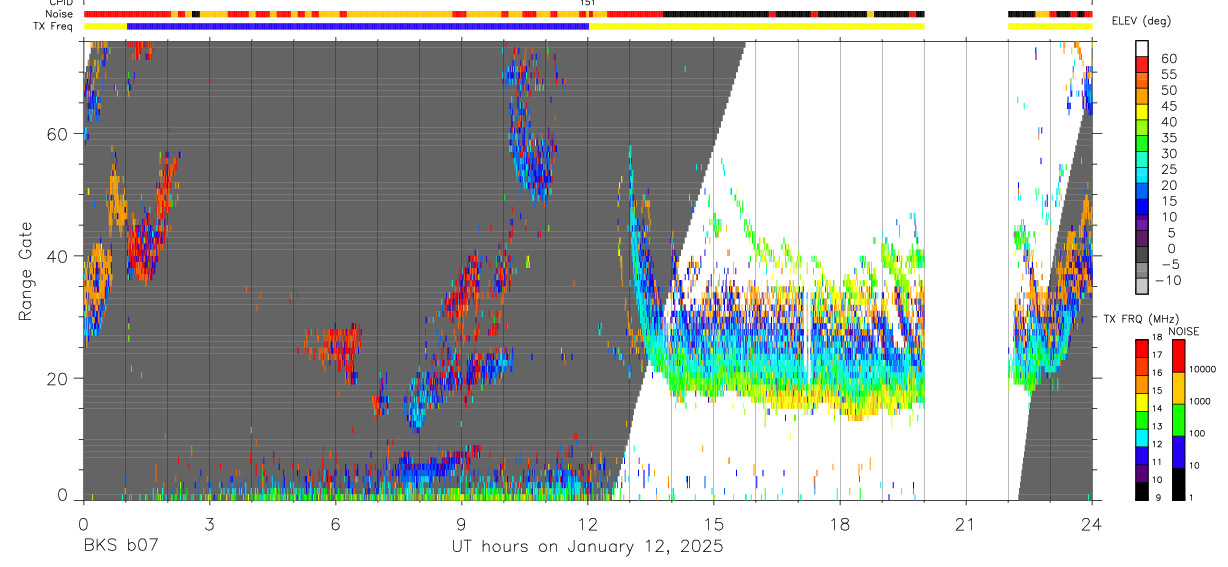Viewport: 1228px width, 567px height.
Task: Click the red swatch in the ELEV colorbar
Action: [x=1143, y=64]
